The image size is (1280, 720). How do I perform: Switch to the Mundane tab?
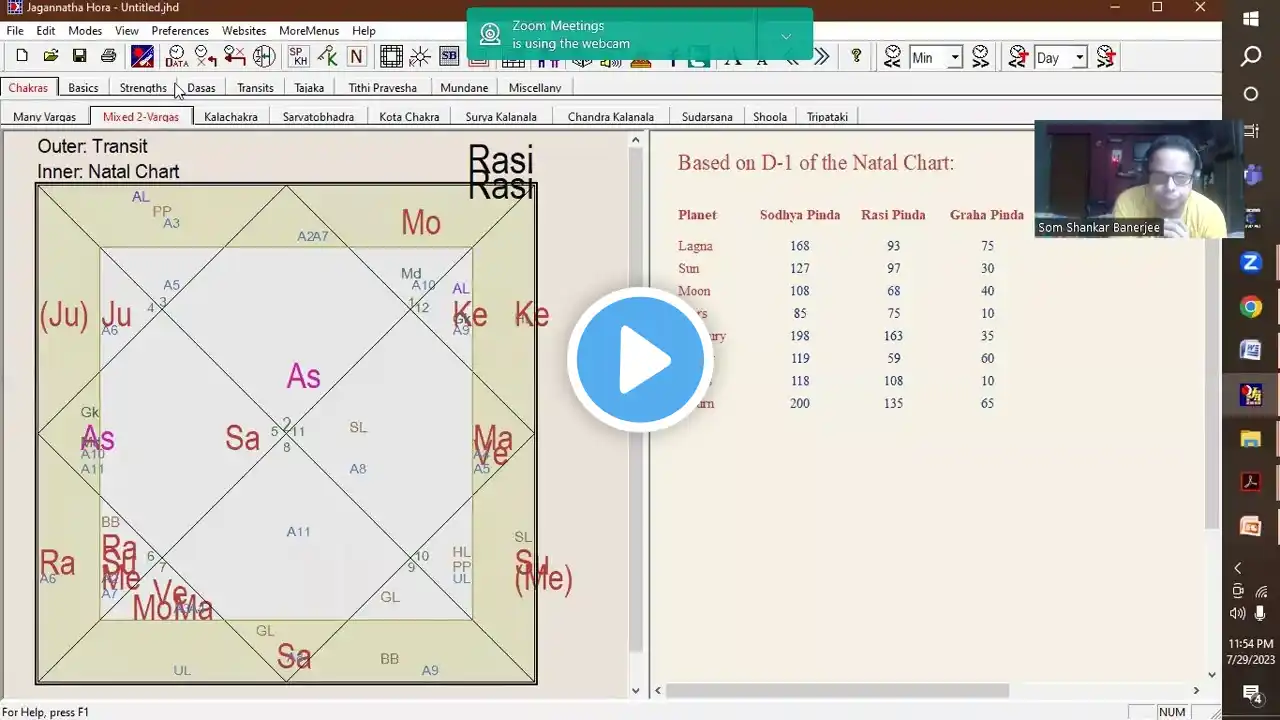pos(464,88)
